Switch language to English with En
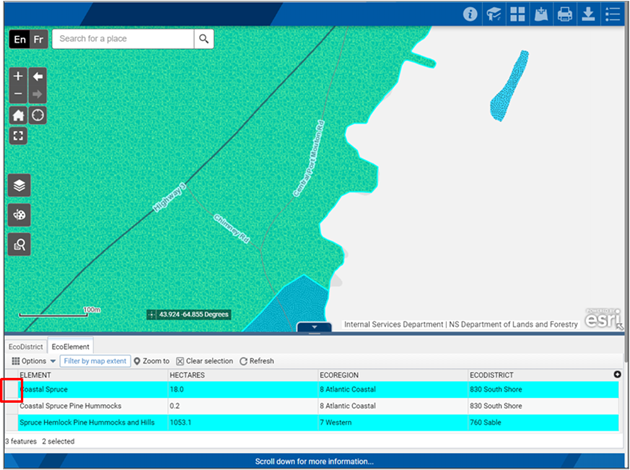630x470 pixels. click(20, 39)
